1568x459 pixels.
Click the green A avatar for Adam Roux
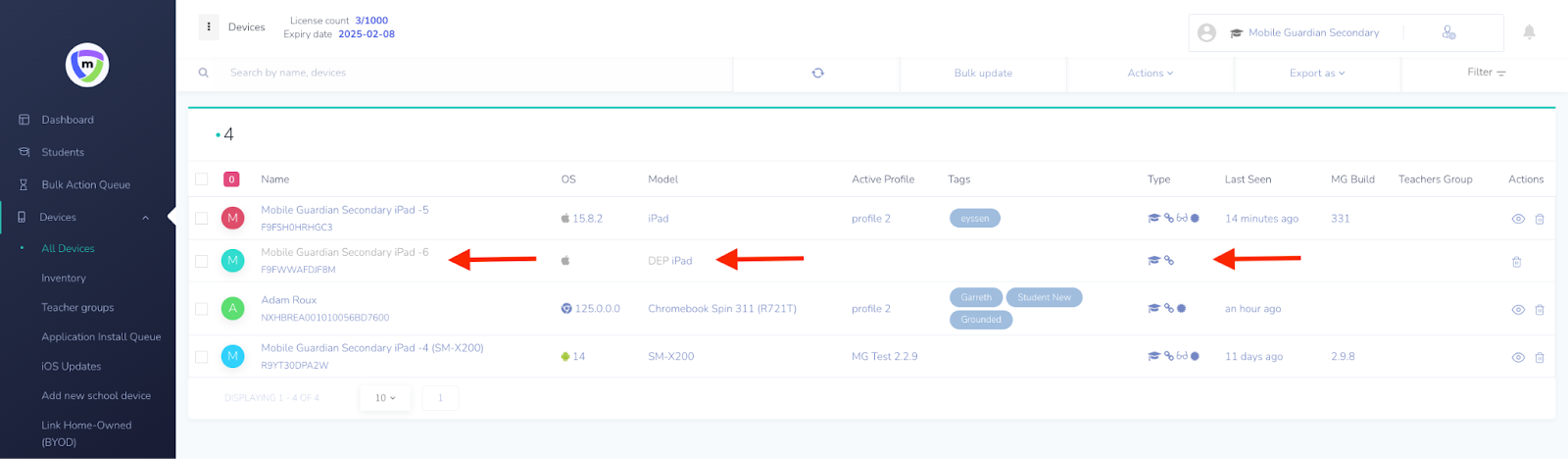pos(232,308)
